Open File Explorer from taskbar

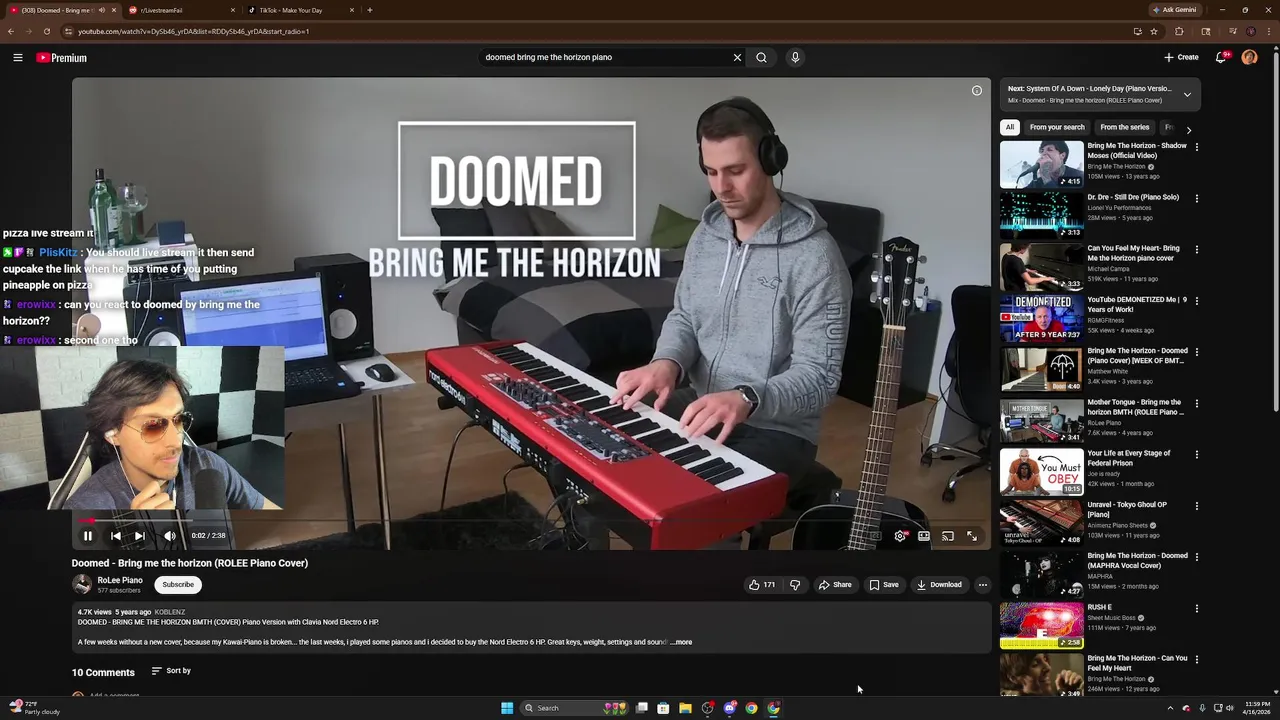point(685,708)
